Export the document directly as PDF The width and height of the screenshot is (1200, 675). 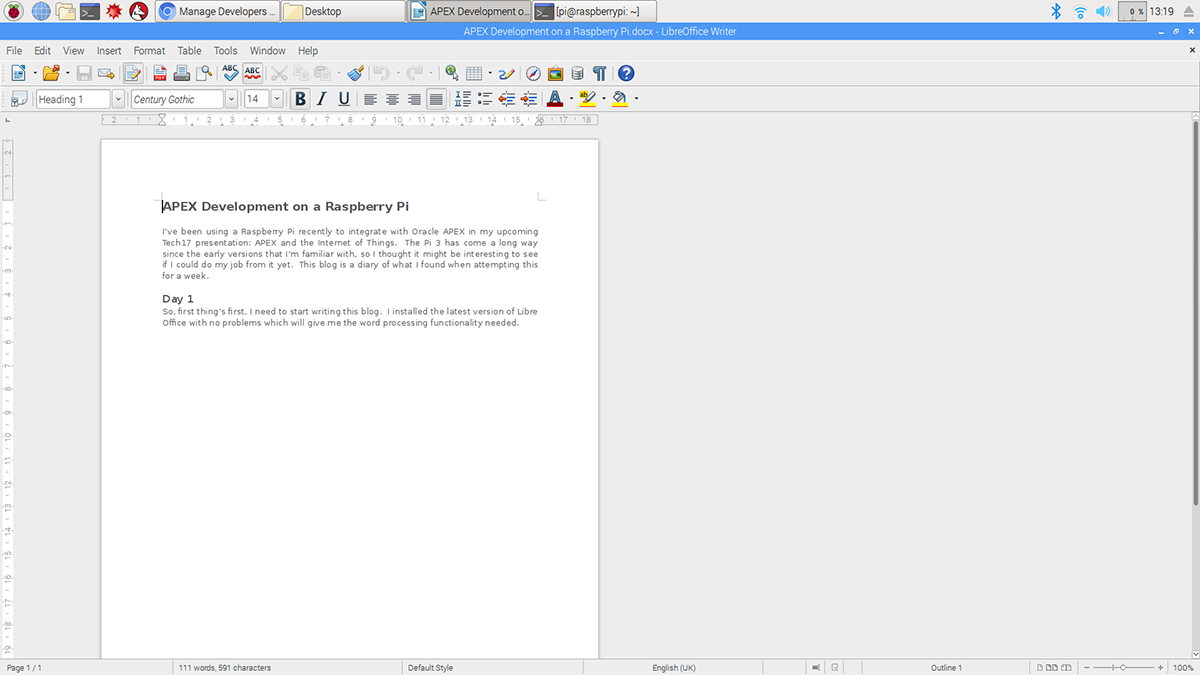[x=160, y=73]
